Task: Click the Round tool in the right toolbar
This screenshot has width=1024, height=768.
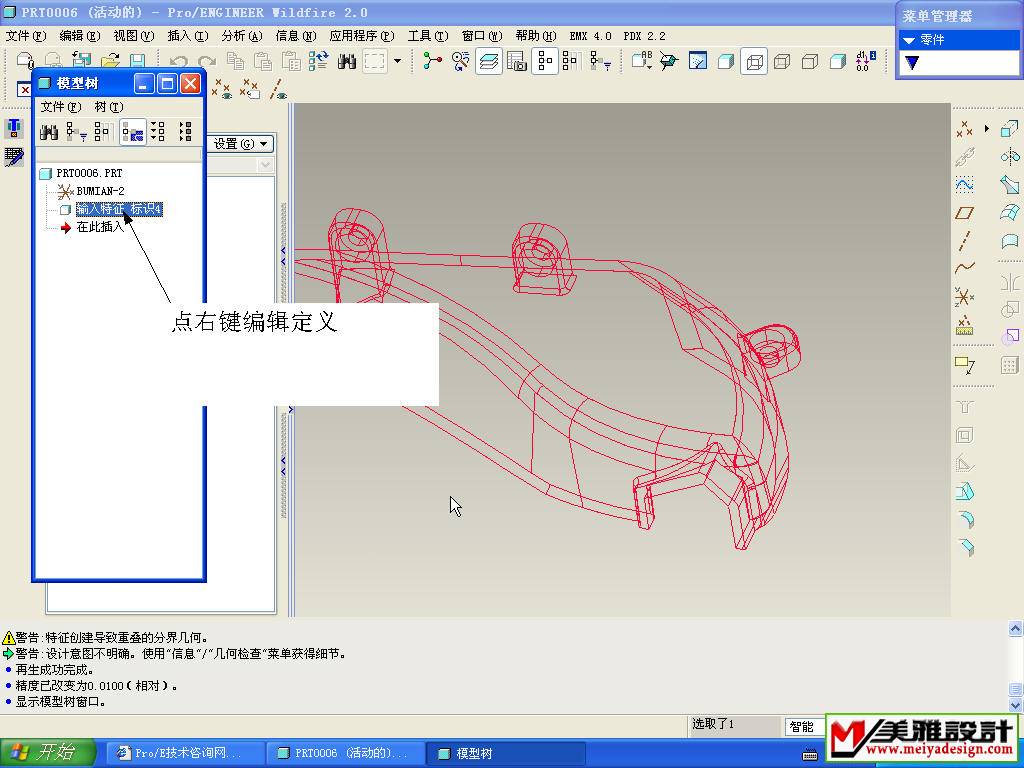Action: (965, 519)
